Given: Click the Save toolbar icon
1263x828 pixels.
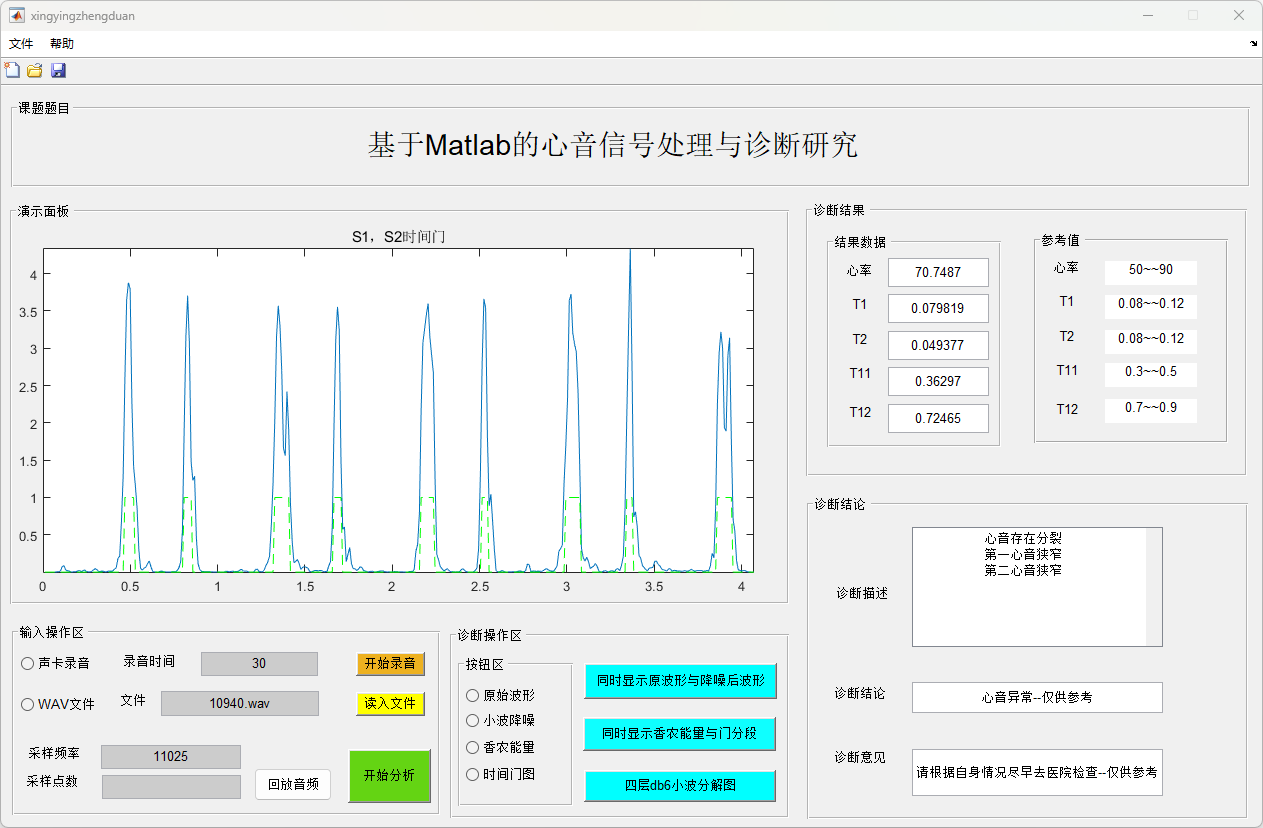Looking at the screenshot, I should [x=58, y=70].
